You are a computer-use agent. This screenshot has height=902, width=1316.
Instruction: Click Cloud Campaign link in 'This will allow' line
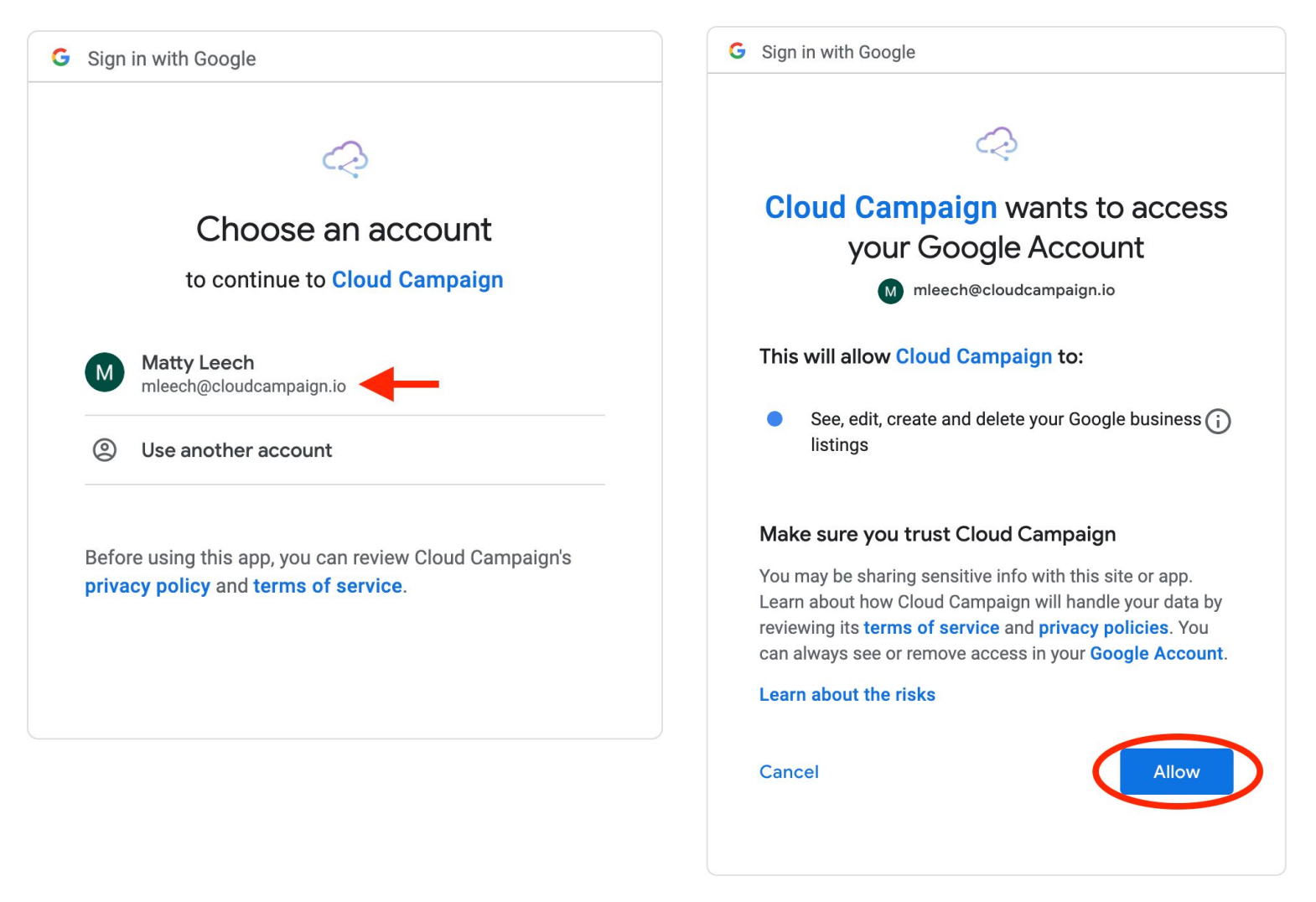[x=974, y=356]
